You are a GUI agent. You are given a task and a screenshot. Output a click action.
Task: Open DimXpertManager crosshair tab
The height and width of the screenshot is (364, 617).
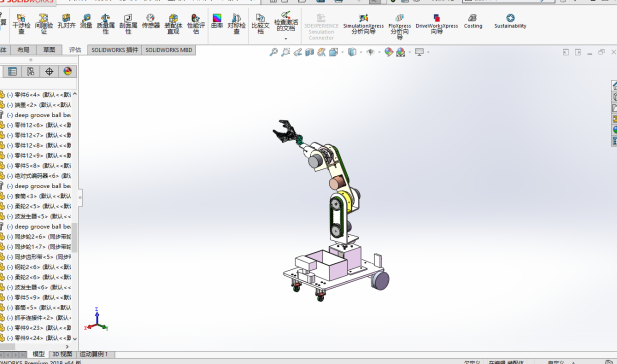pos(49,71)
